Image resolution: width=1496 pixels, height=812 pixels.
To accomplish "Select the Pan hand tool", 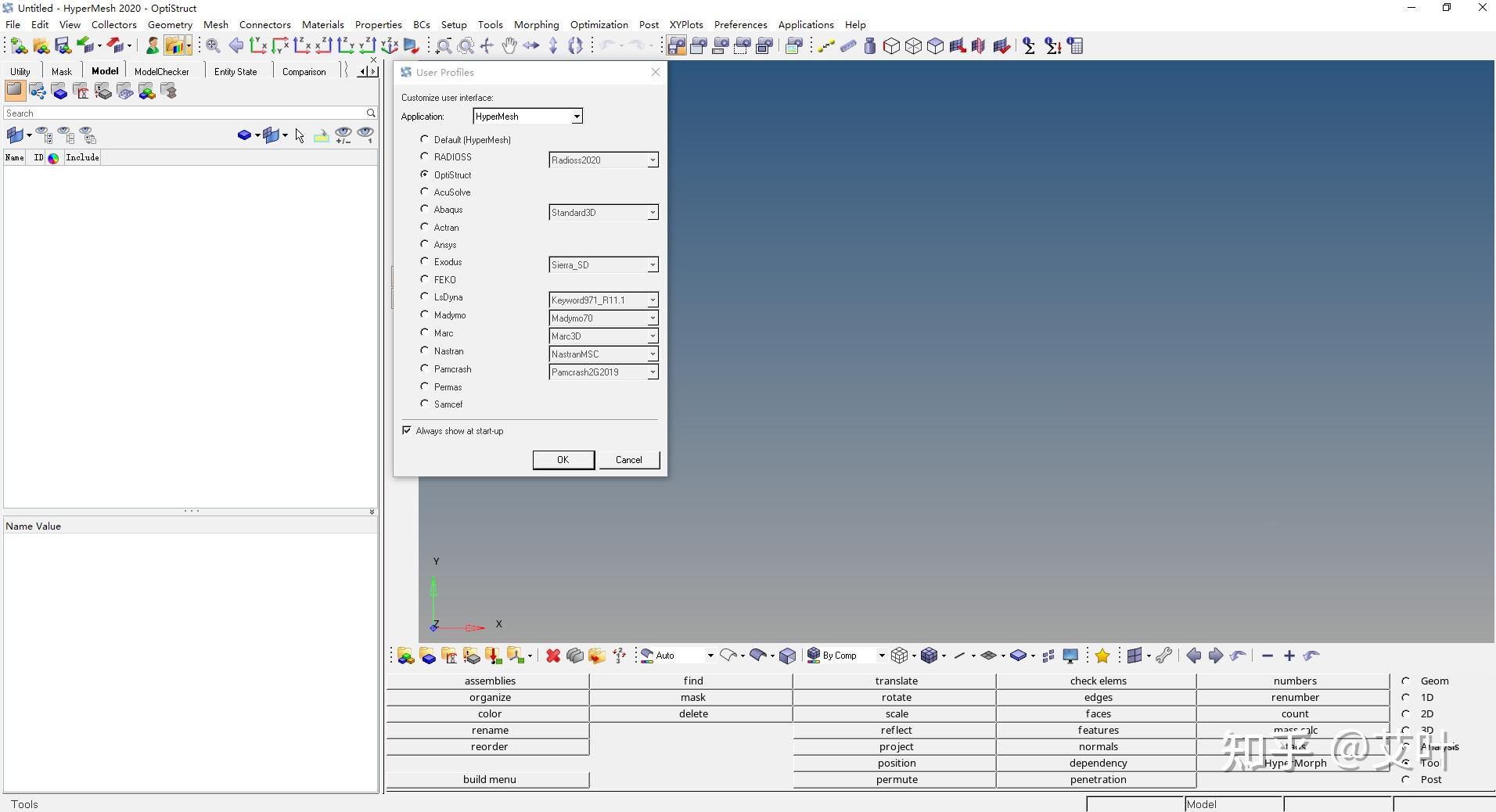I will click(x=509, y=46).
